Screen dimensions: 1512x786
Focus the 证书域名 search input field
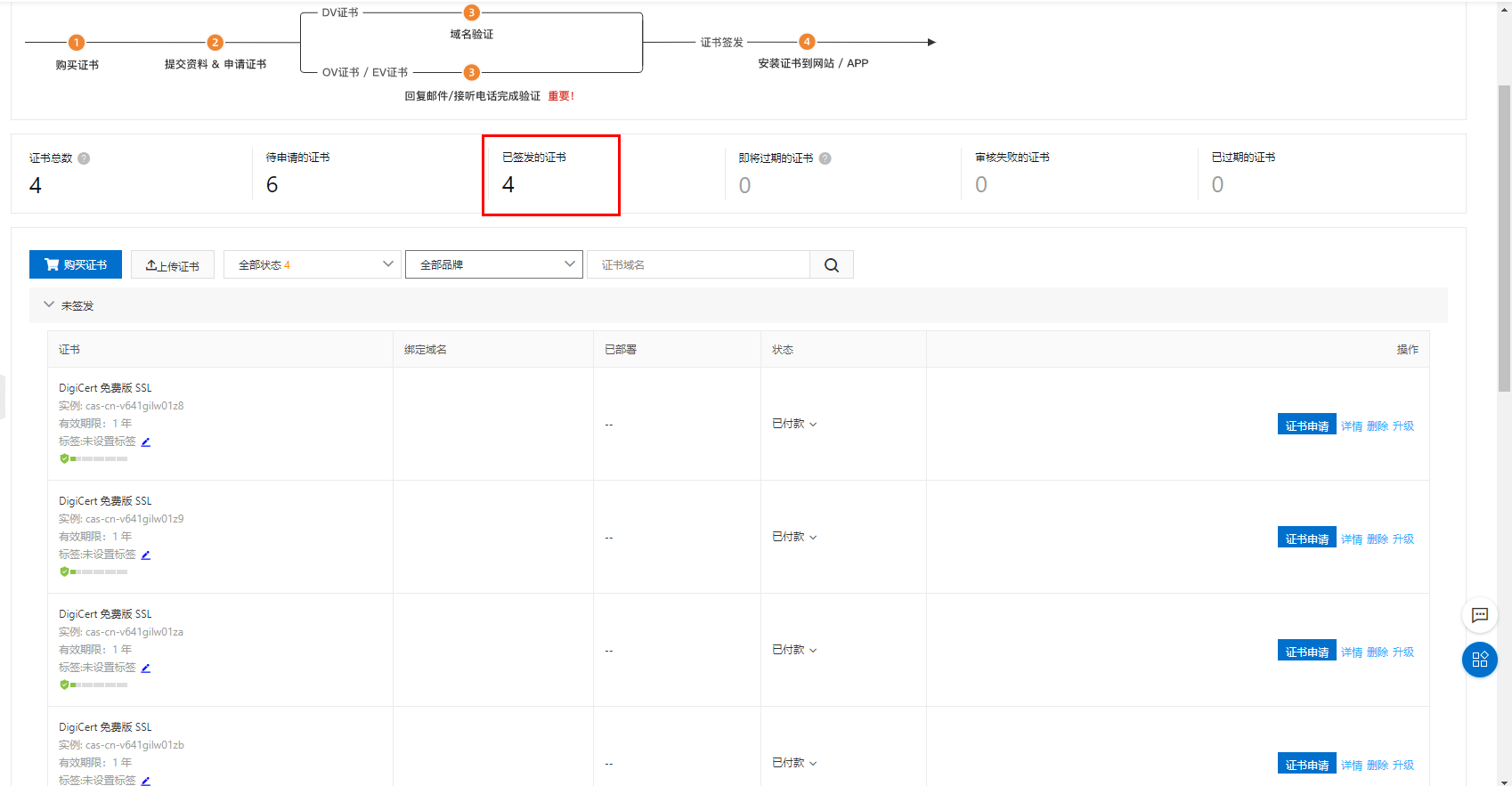click(x=698, y=264)
